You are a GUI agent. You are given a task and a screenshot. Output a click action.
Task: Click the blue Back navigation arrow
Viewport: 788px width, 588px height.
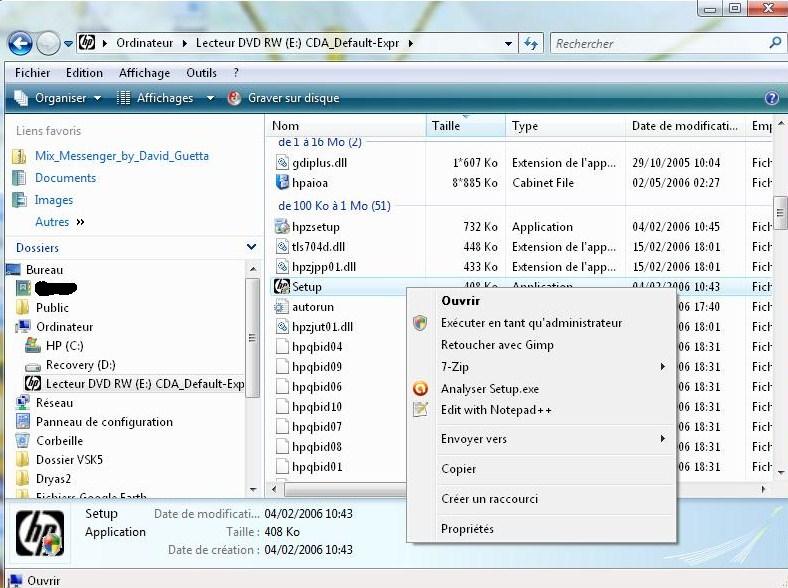20,43
